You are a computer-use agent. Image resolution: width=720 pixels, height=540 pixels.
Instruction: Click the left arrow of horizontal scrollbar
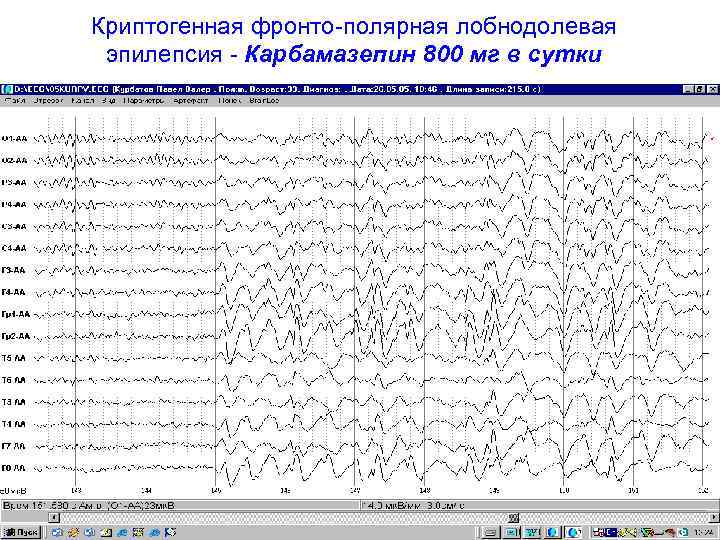54,518
